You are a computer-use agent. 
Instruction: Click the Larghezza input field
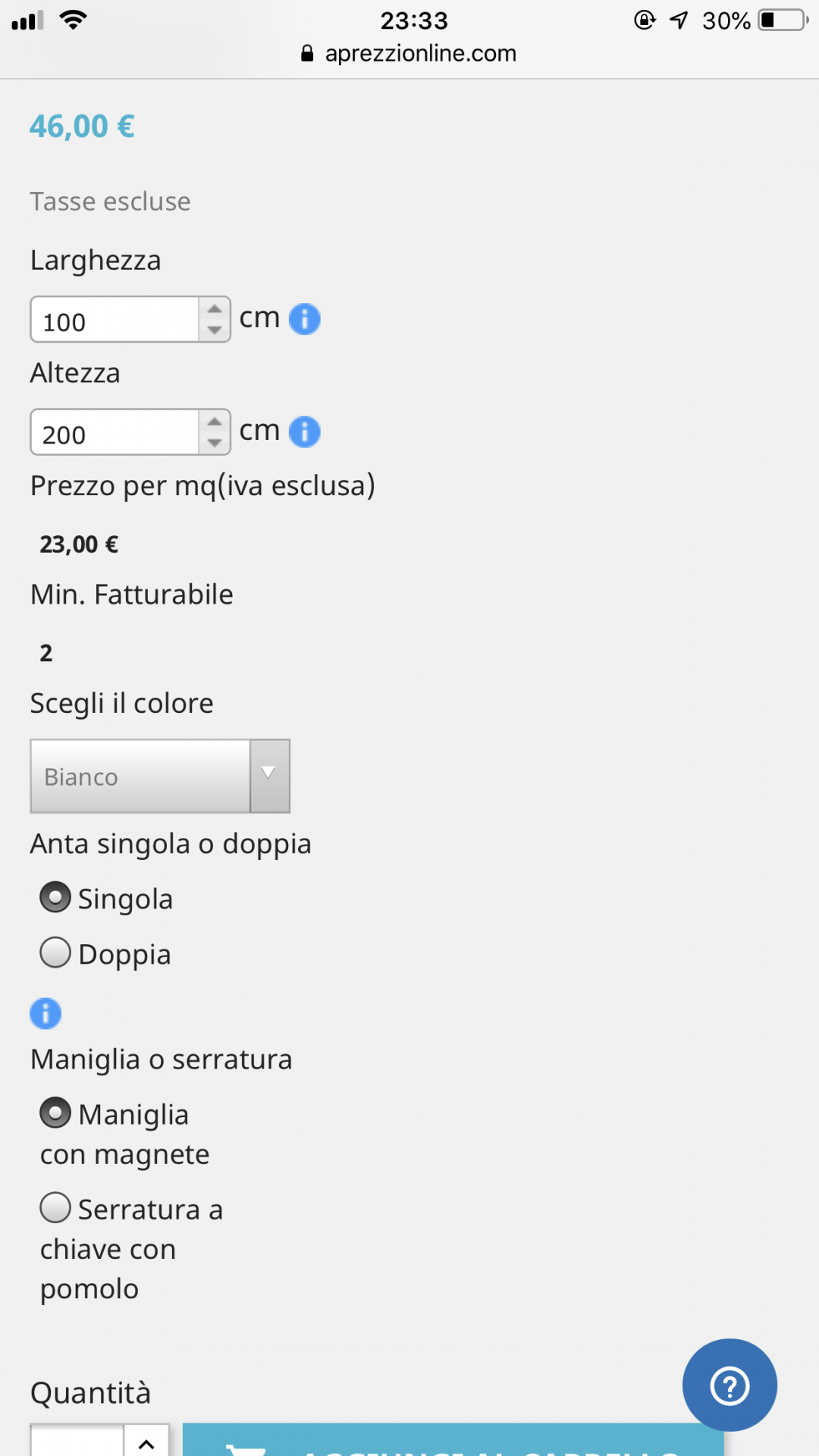(115, 320)
